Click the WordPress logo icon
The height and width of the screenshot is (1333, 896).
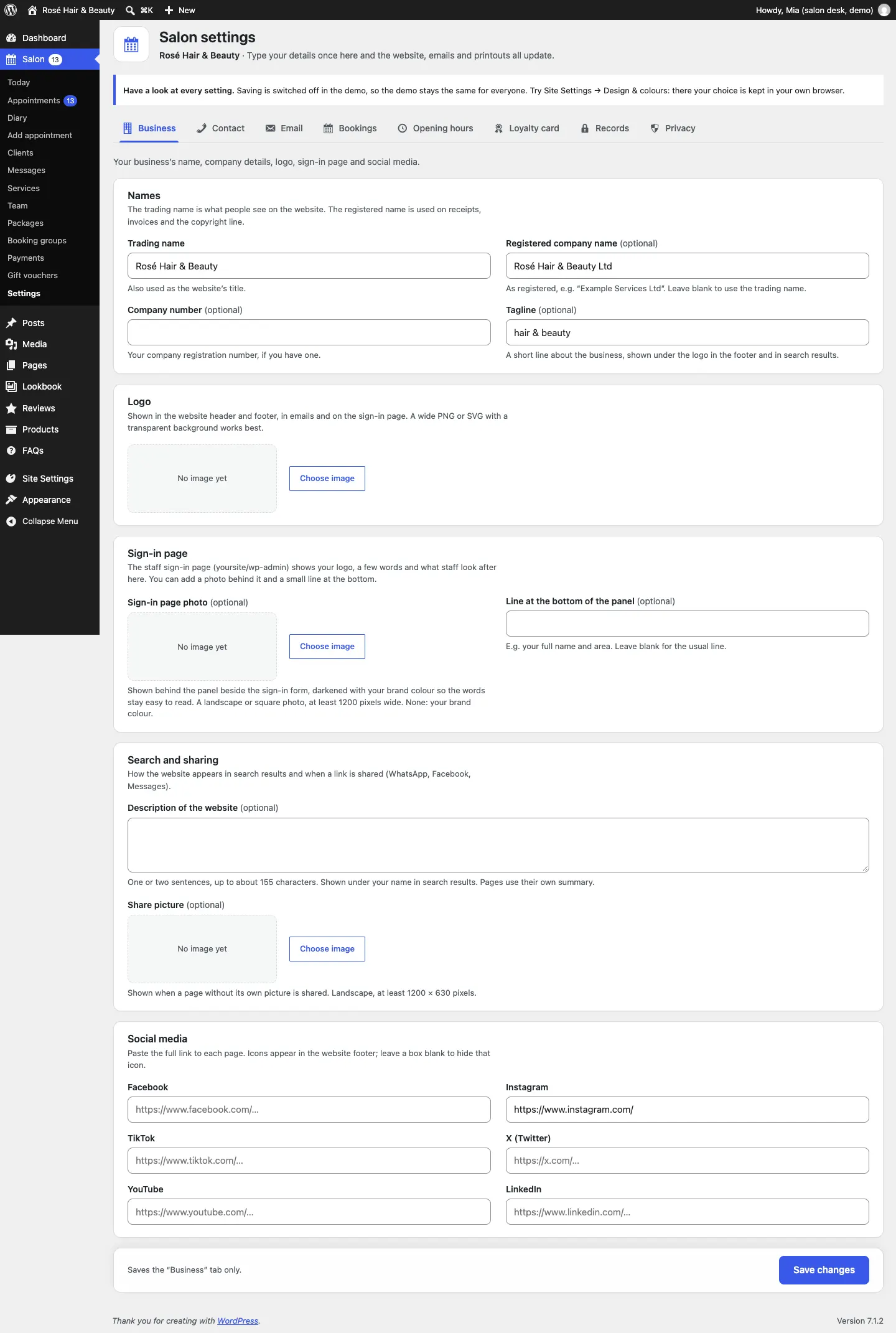click(11, 10)
